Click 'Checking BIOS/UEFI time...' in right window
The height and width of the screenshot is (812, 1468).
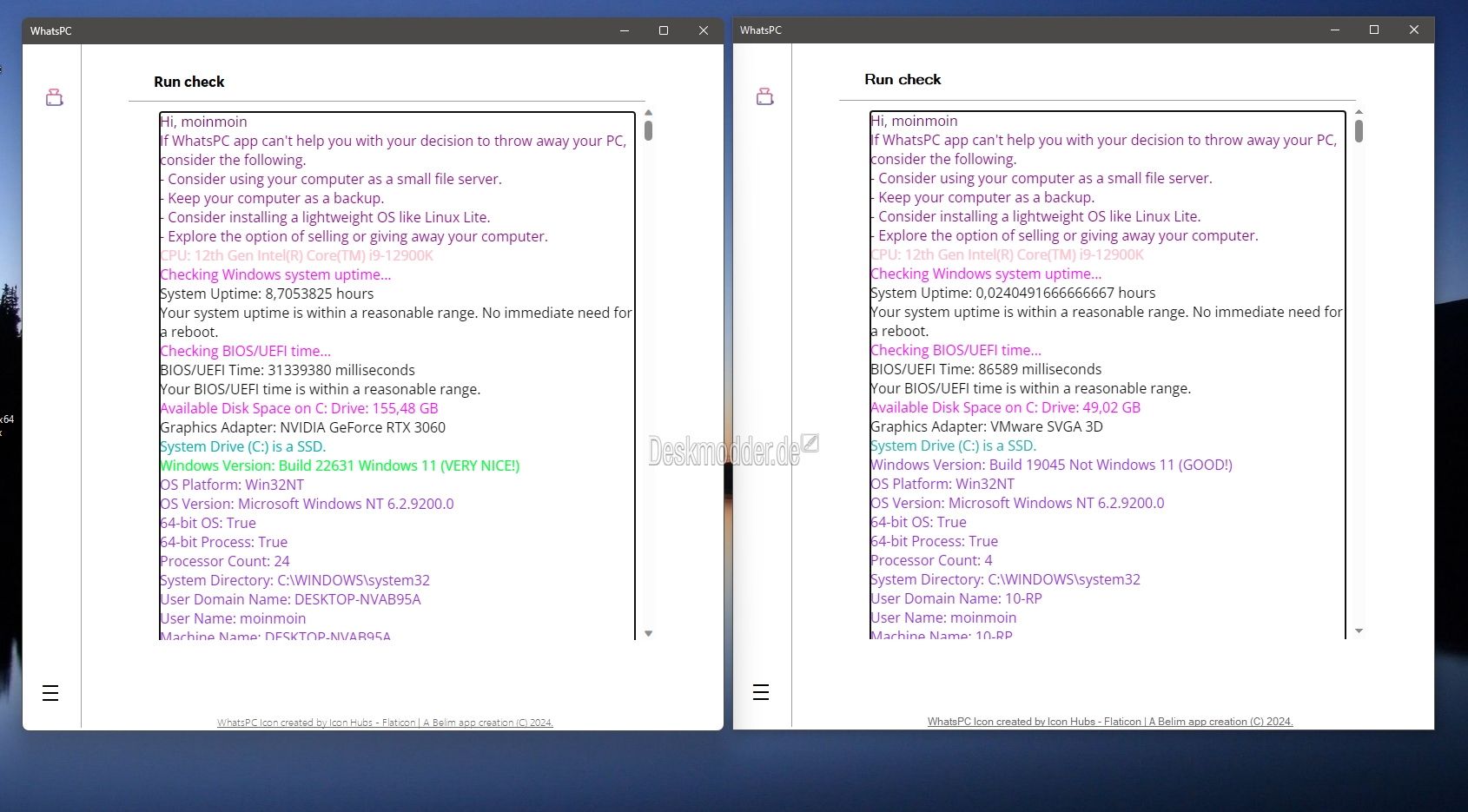tap(956, 350)
